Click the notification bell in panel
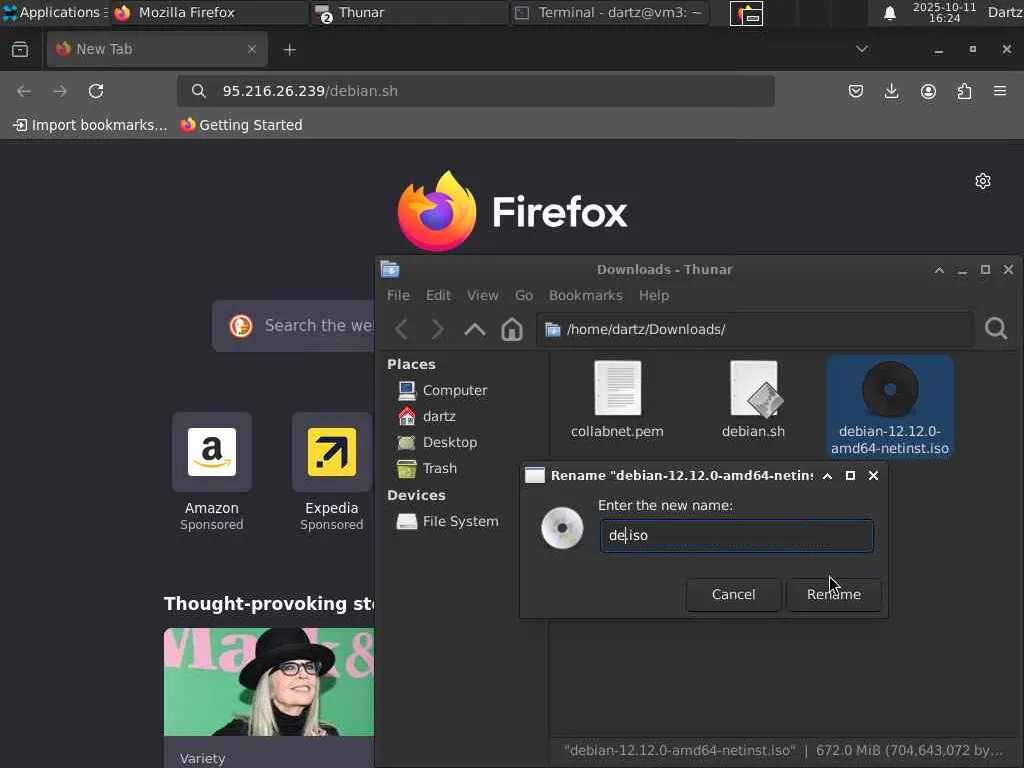 [889, 13]
